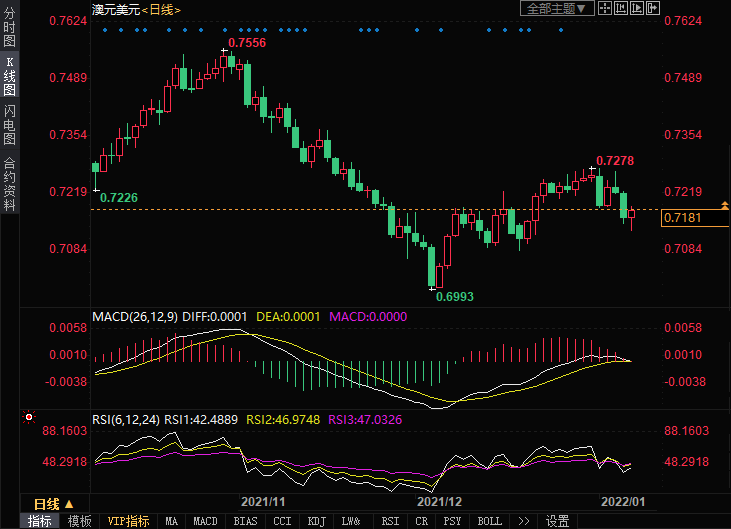731x529 pixels.
Task: Click the playback replay icon in top toolbar
Action: [638, 9]
